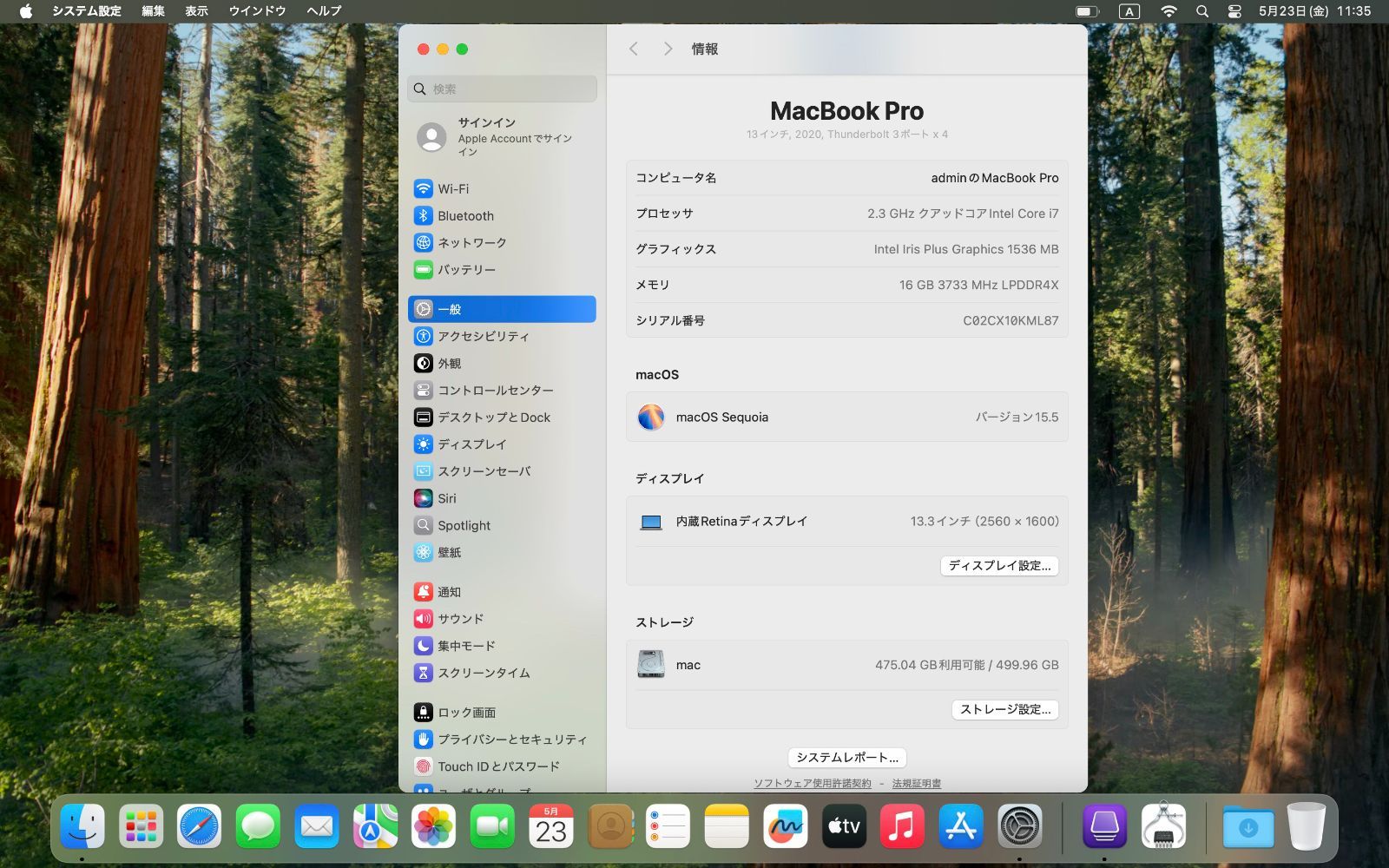
Task: Open 集中モード focus settings
Action: coord(502,646)
